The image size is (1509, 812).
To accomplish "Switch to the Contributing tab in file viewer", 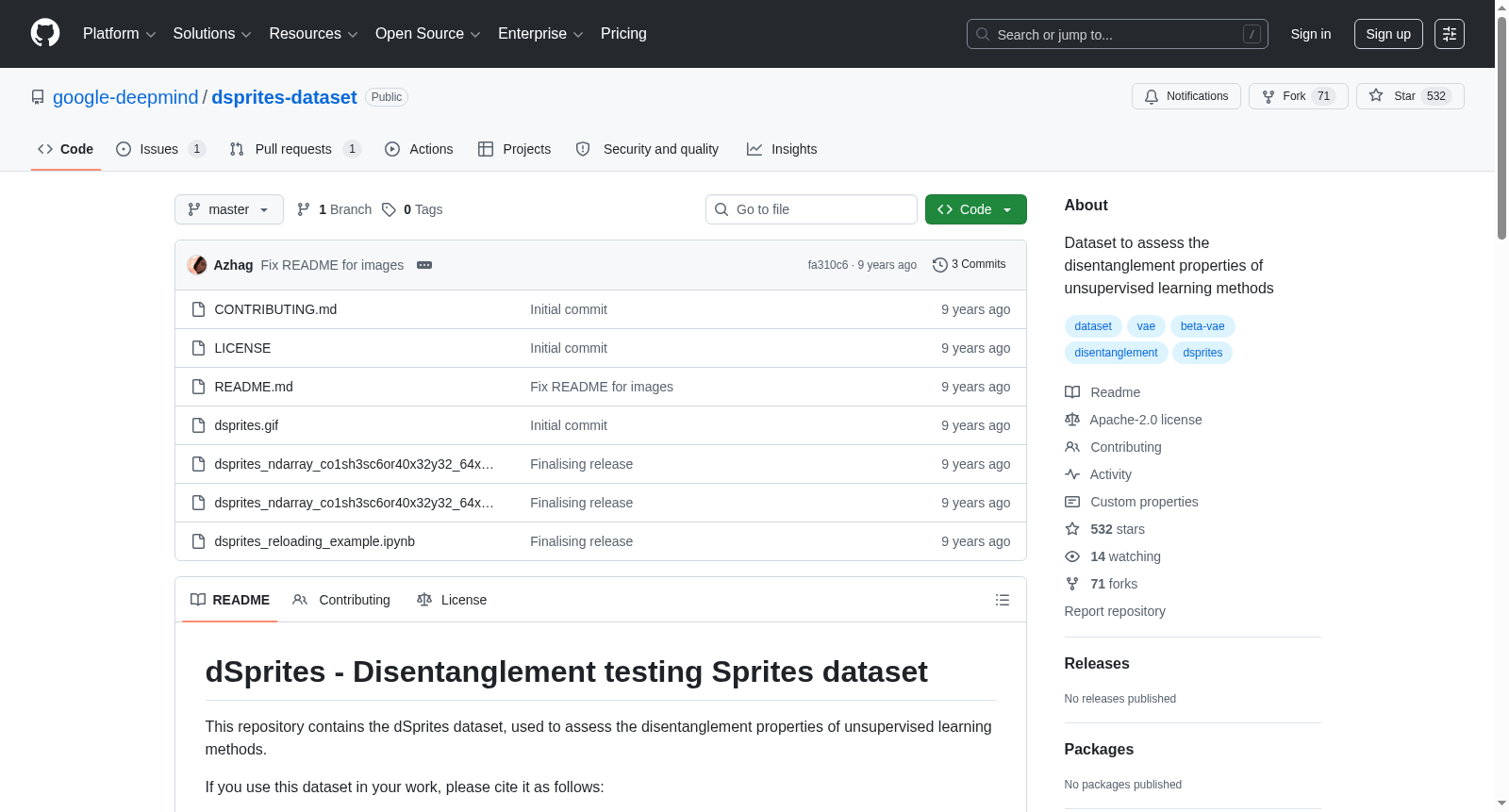I will pos(341,600).
